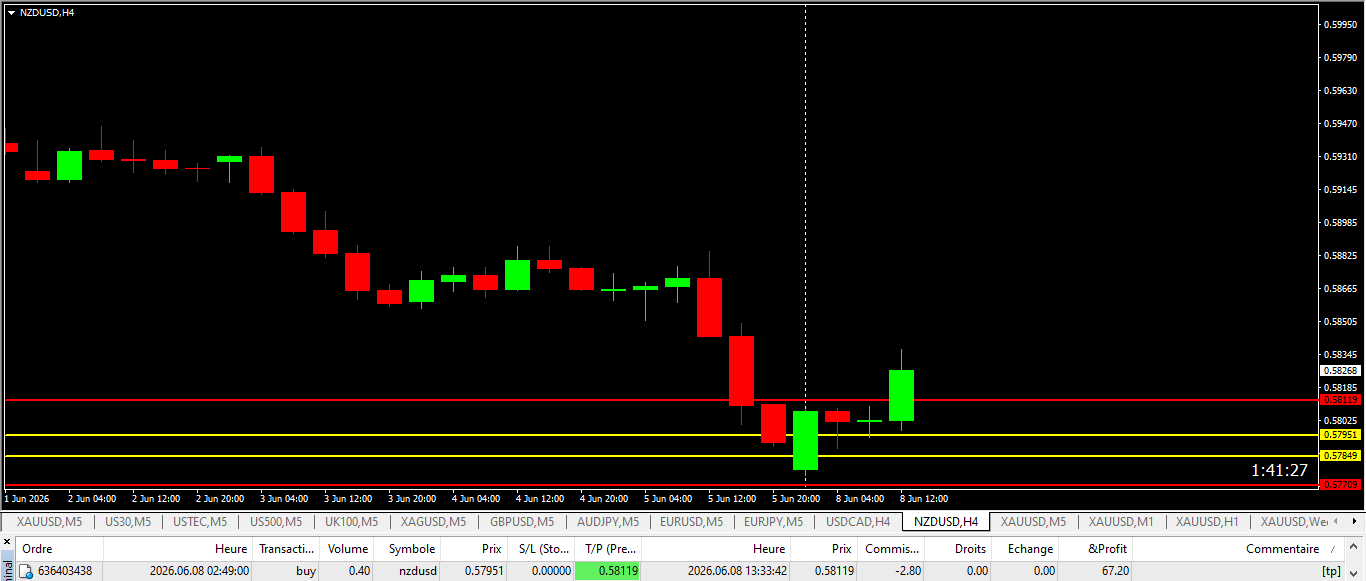Viewport: 1366px width, 581px height.
Task: Switch to the US500,M5 chart tab
Action: tap(277, 522)
